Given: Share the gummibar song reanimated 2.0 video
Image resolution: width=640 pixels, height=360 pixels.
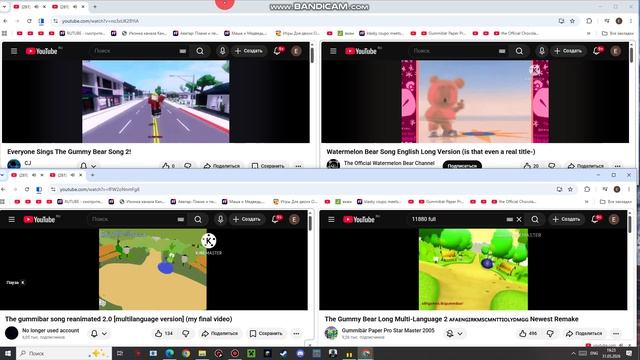Looking at the screenshot, I should tap(220, 333).
